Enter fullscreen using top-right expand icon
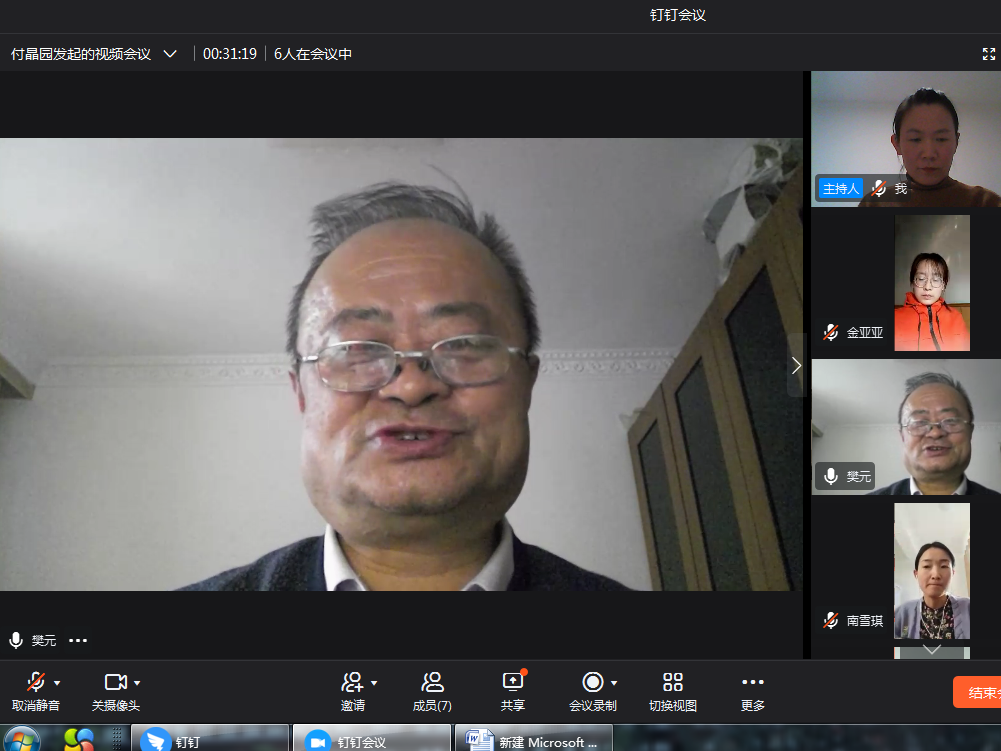This screenshot has width=1001, height=751. coord(988,54)
